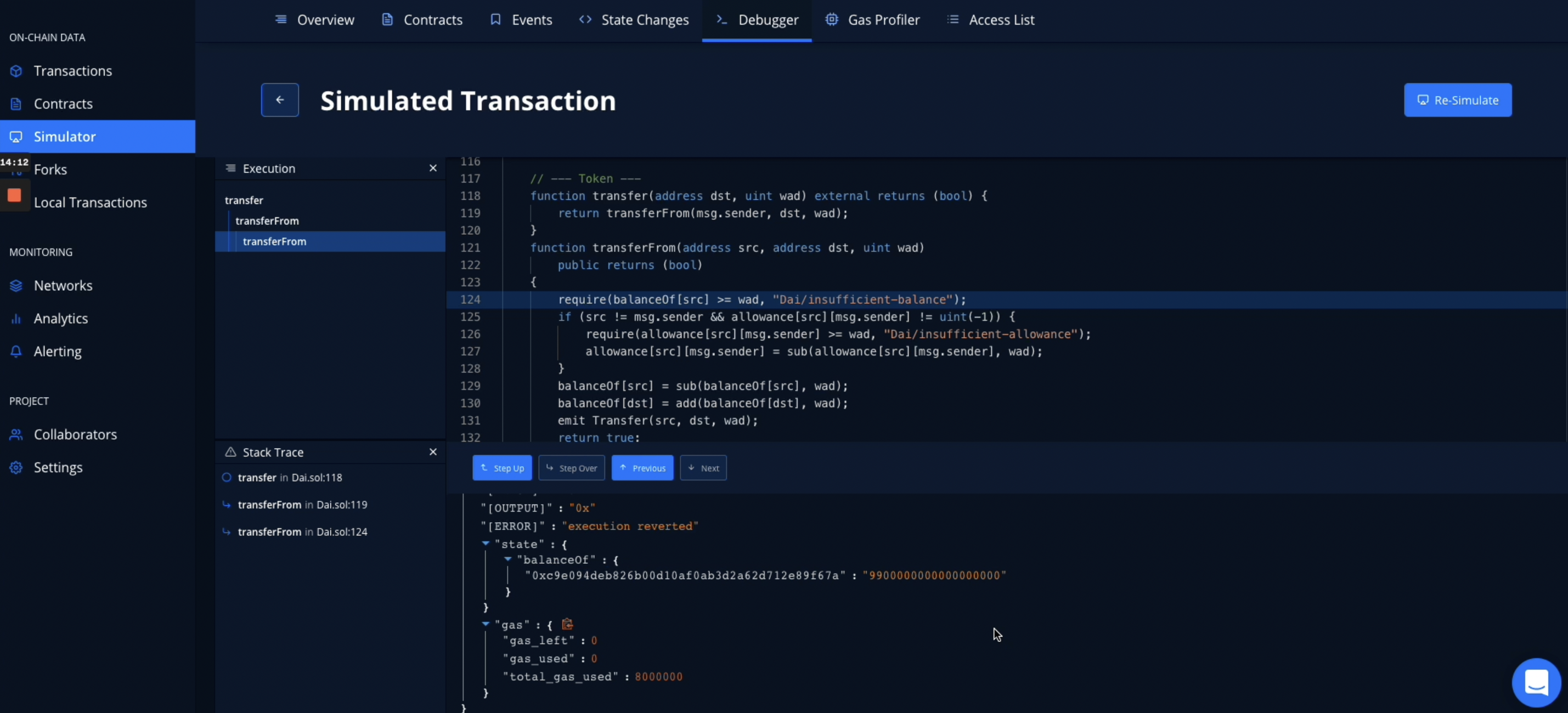1568x713 pixels.
Task: Click the gas_used value 0
Action: point(594,659)
